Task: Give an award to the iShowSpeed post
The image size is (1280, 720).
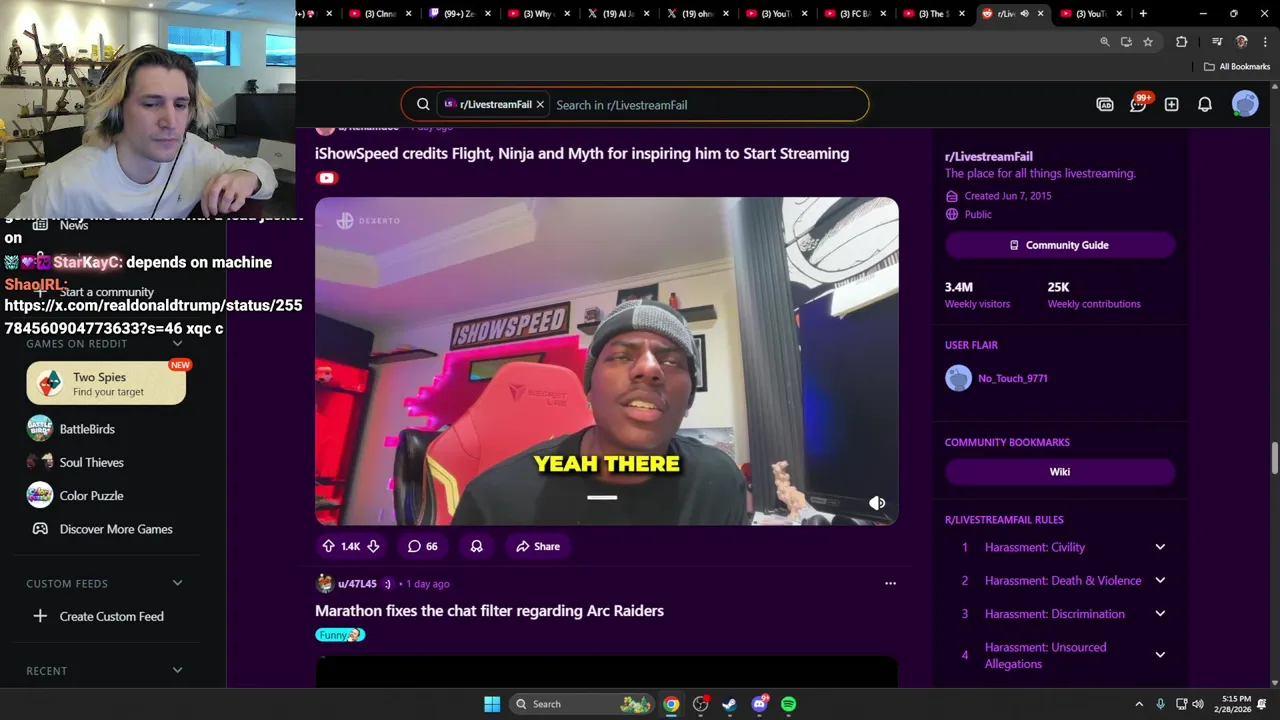Action: [476, 546]
